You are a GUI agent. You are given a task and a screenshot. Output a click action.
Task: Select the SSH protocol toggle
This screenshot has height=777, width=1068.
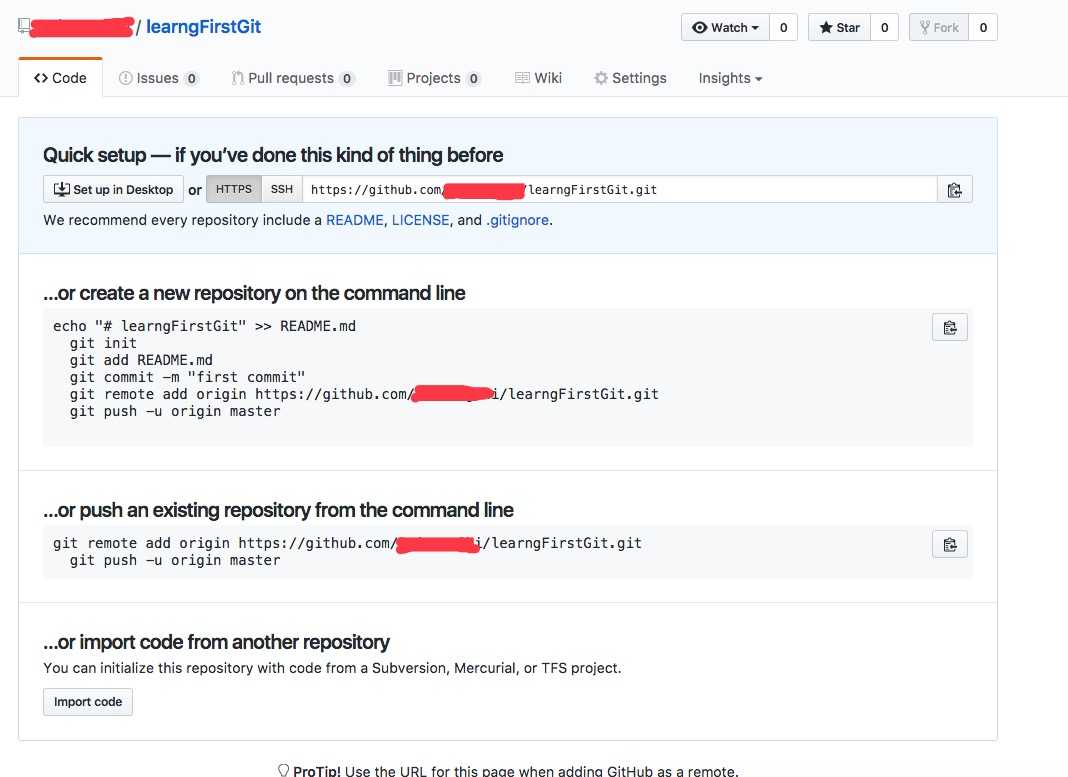[282, 189]
